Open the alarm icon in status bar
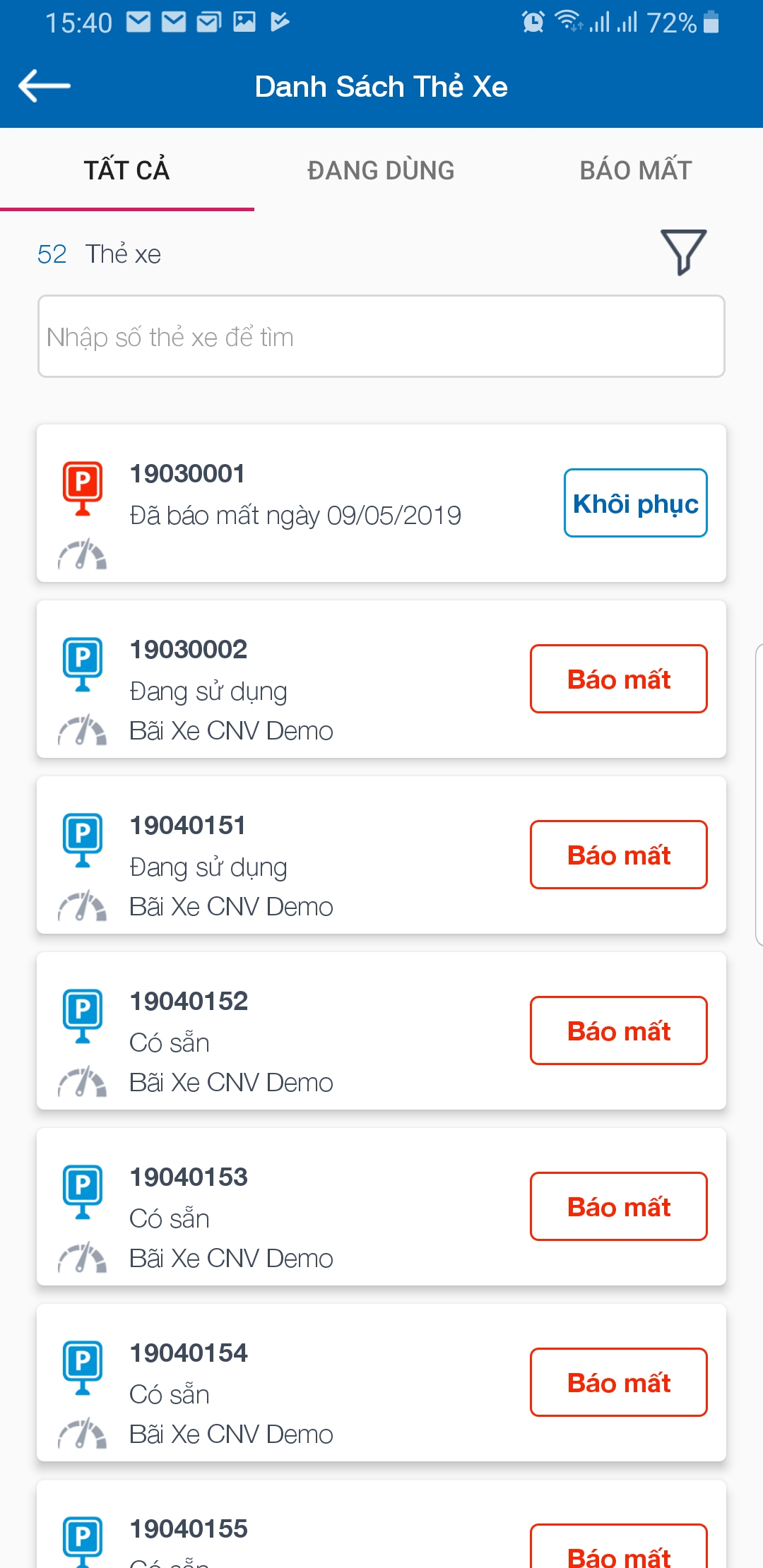This screenshot has height=1568, width=763. tap(533, 23)
